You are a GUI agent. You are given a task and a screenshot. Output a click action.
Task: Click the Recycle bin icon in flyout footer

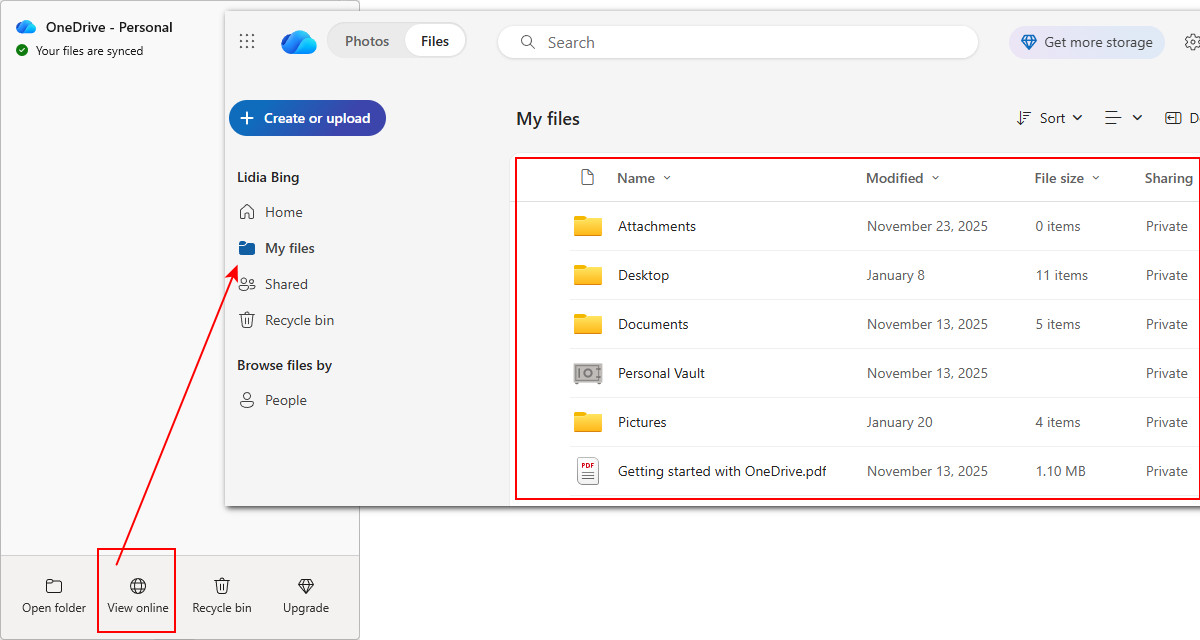[x=222, y=586]
